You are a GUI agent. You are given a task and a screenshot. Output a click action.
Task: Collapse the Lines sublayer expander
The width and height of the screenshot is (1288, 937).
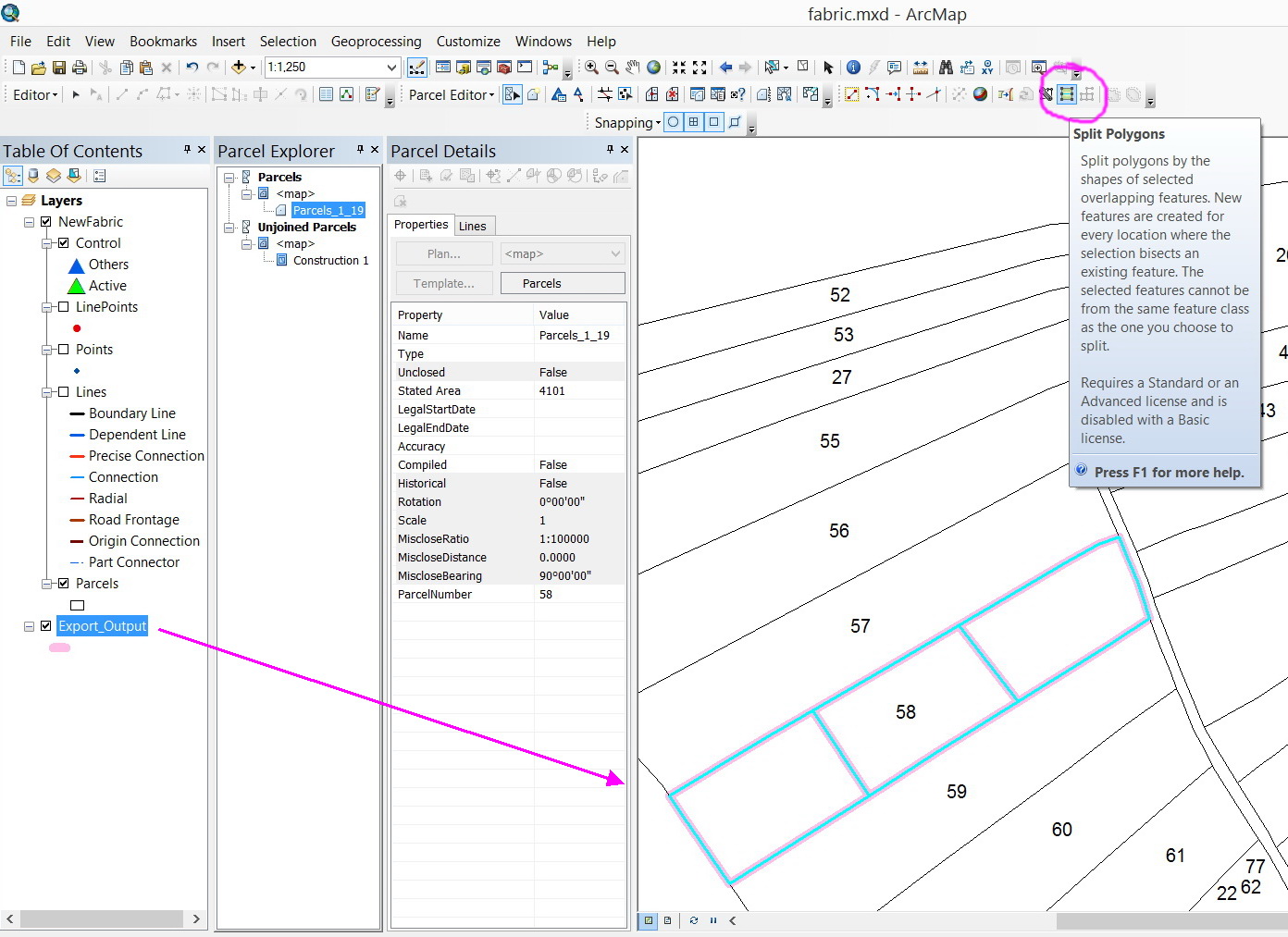click(x=46, y=392)
